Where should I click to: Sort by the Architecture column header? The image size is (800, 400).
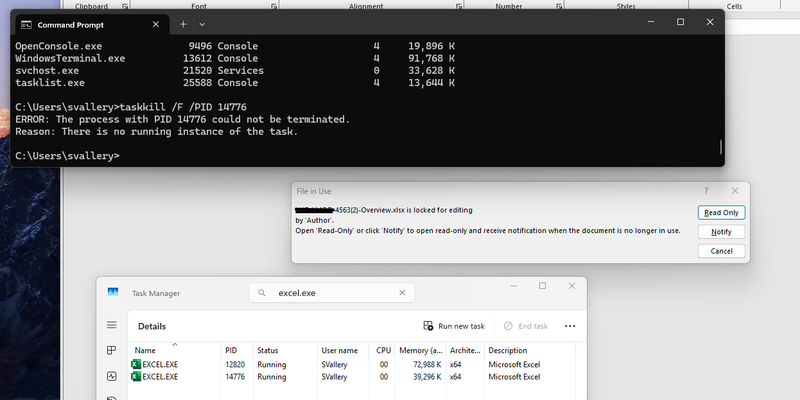(x=465, y=351)
